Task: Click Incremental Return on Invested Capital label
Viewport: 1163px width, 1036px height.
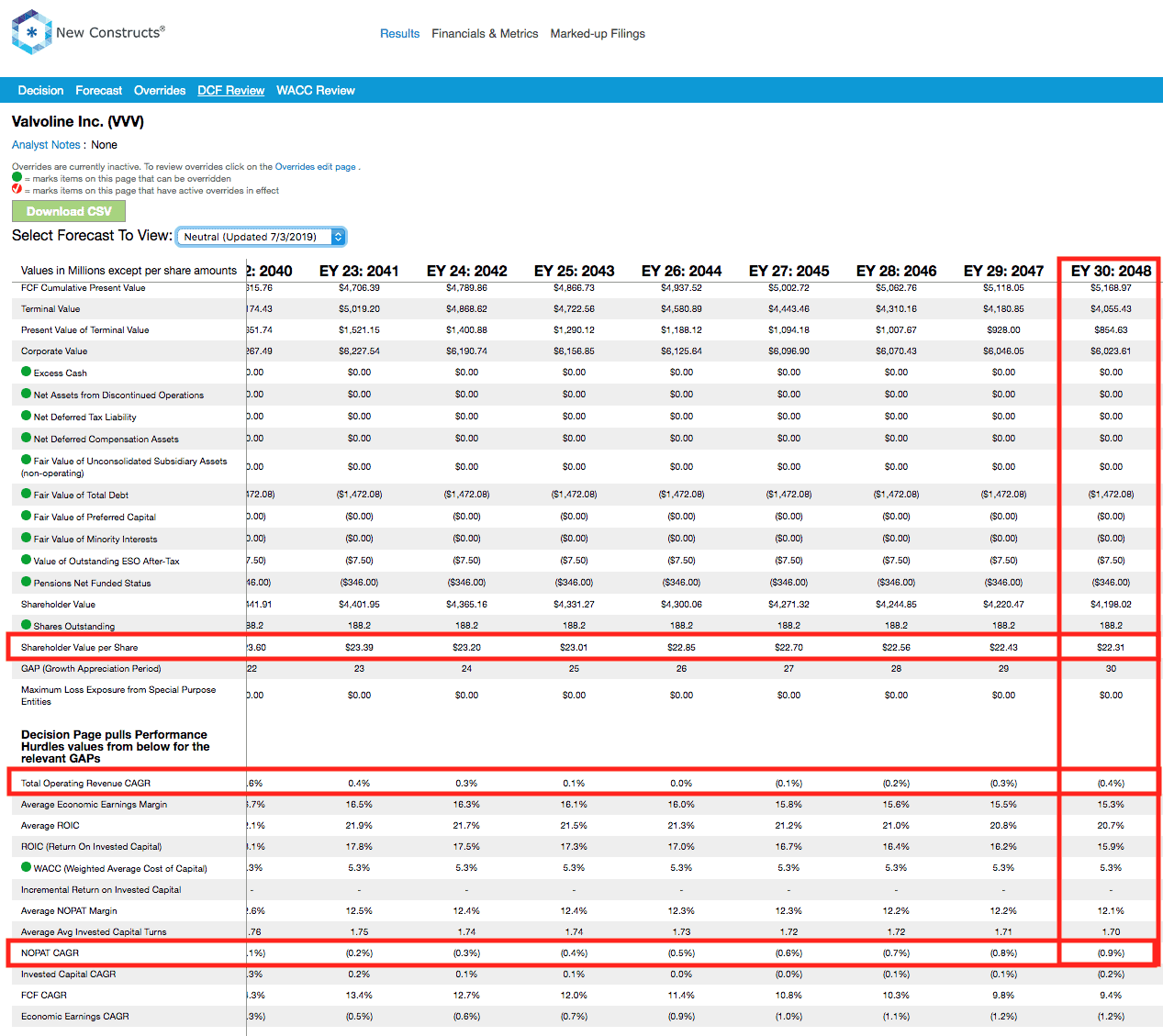Action: pyautogui.click(x=101, y=889)
